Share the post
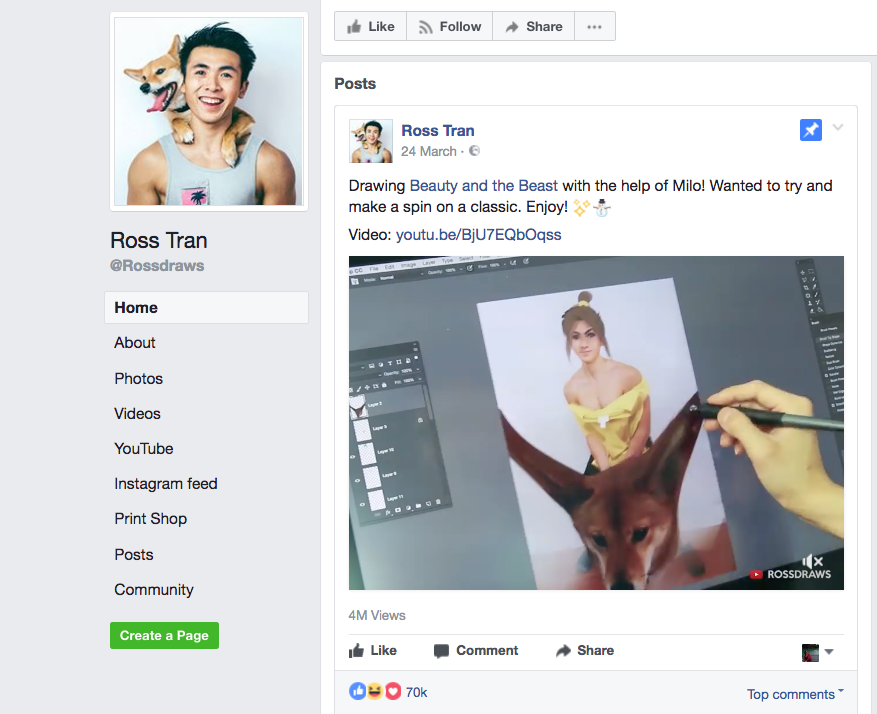Screen dimensions: 877x714 (584, 651)
